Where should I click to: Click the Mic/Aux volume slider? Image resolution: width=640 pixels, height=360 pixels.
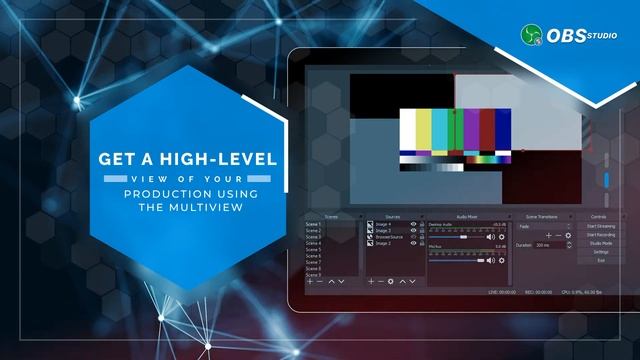[x=456, y=260]
